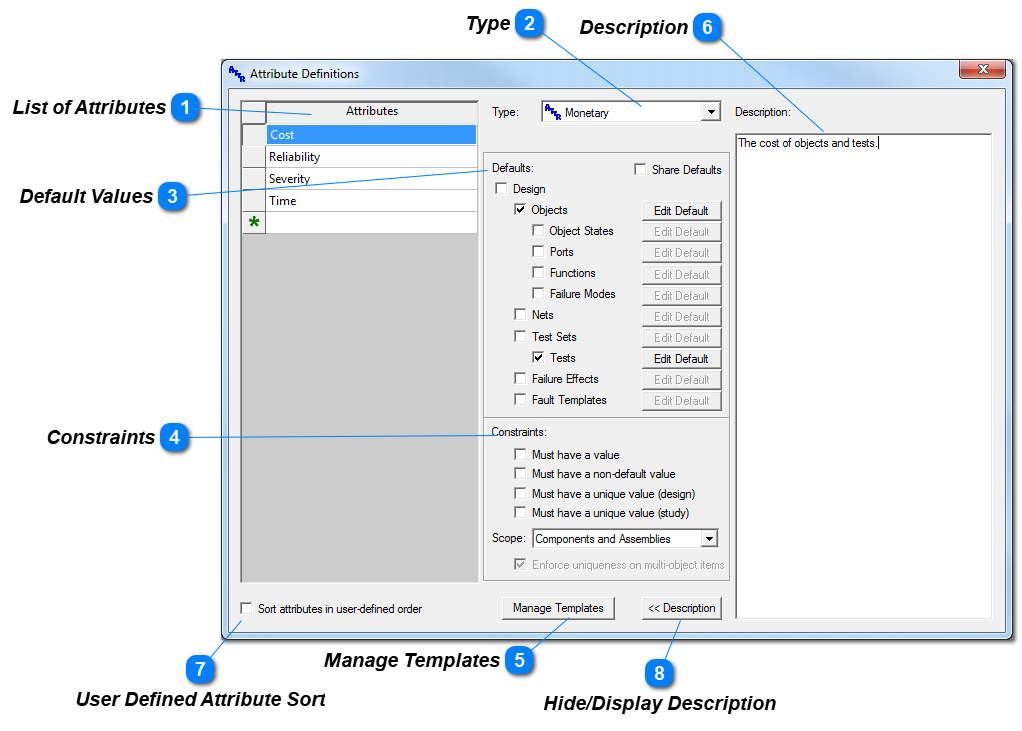The width and height of the screenshot is (1022, 731).
Task: Click the empty new attribute row
Action: [372, 223]
